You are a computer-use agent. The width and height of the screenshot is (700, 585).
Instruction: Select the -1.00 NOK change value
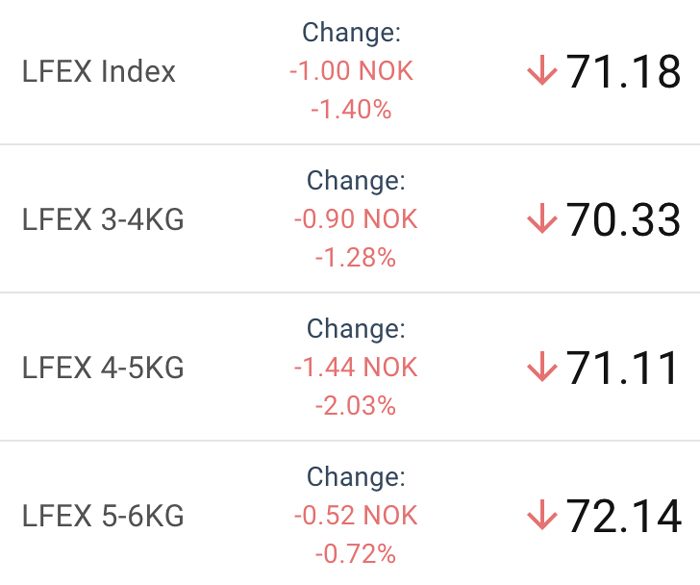[x=351, y=71]
